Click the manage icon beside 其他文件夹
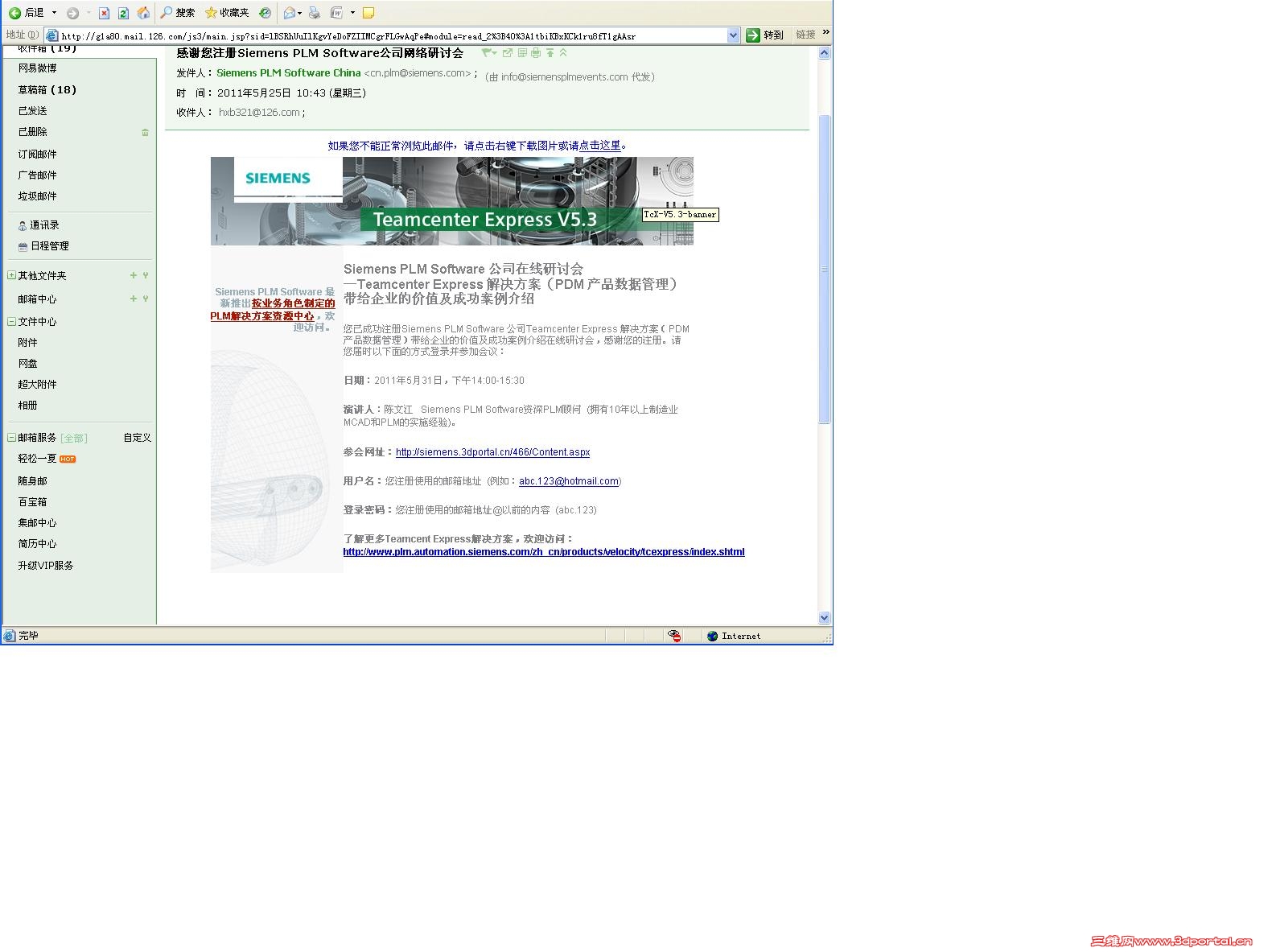Screen dimensions: 1268x952 [x=146, y=275]
